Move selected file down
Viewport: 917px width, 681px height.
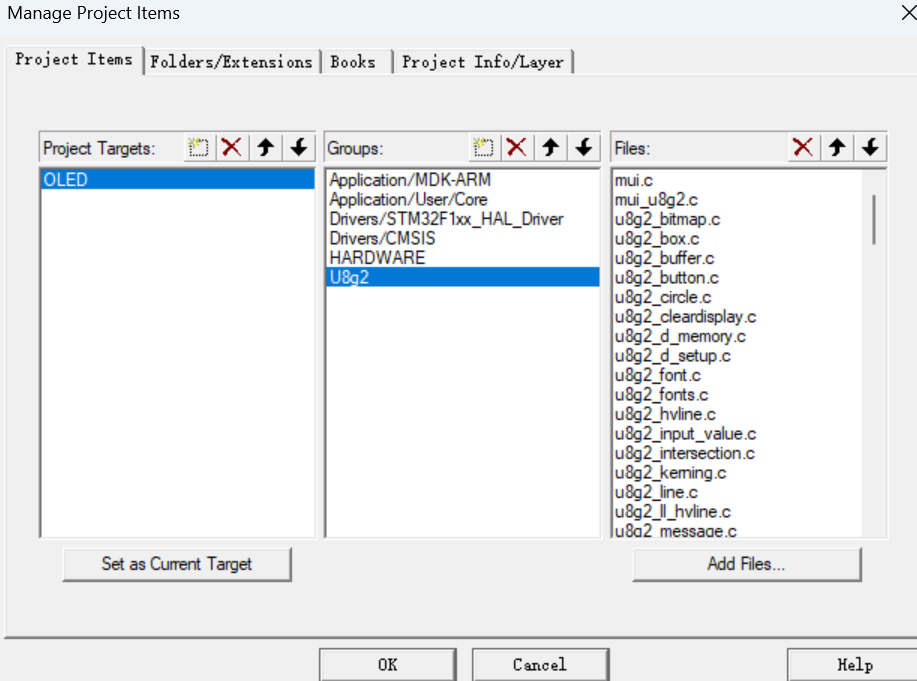(x=870, y=147)
